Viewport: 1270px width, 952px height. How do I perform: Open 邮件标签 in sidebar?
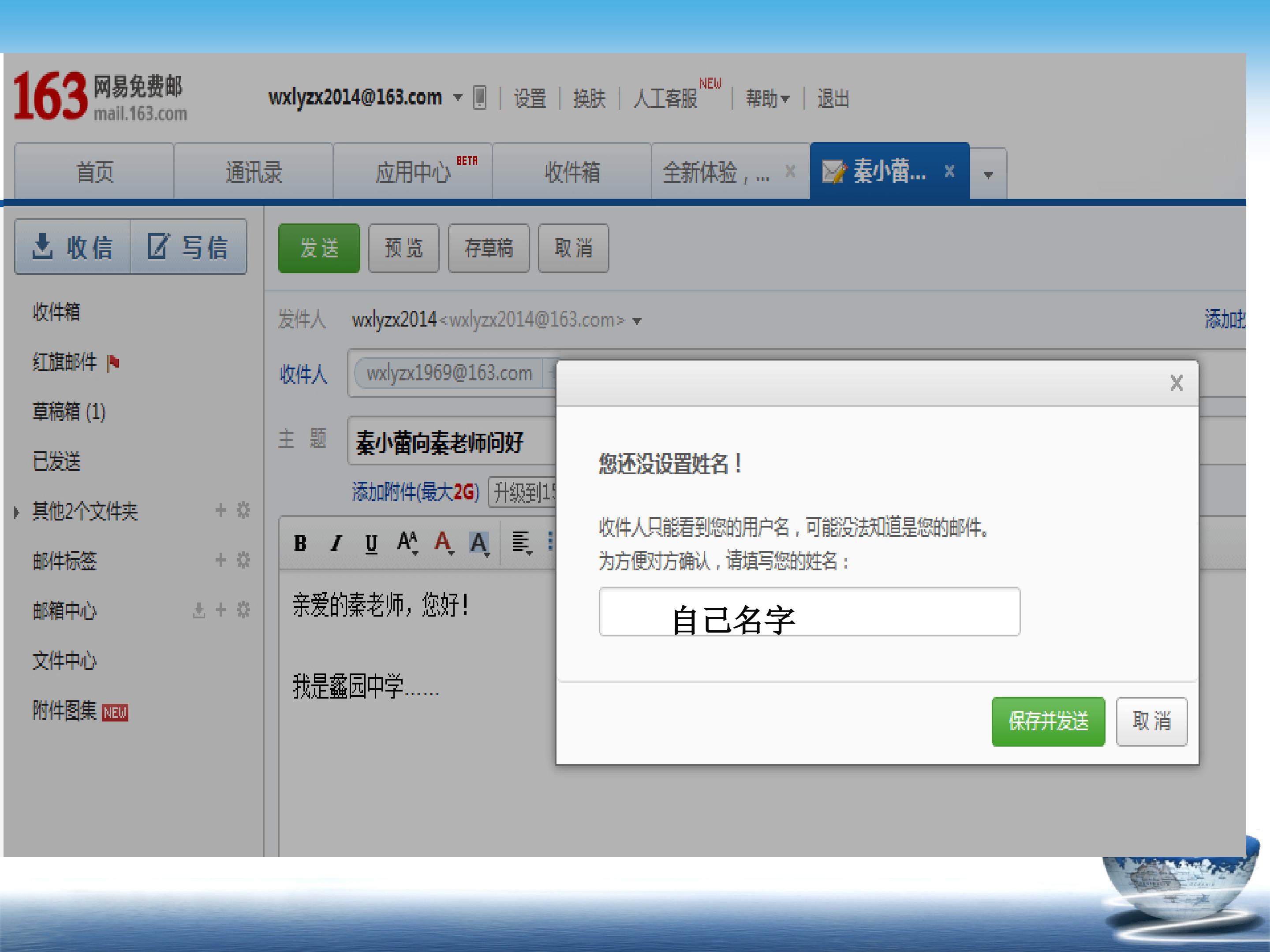(x=64, y=561)
